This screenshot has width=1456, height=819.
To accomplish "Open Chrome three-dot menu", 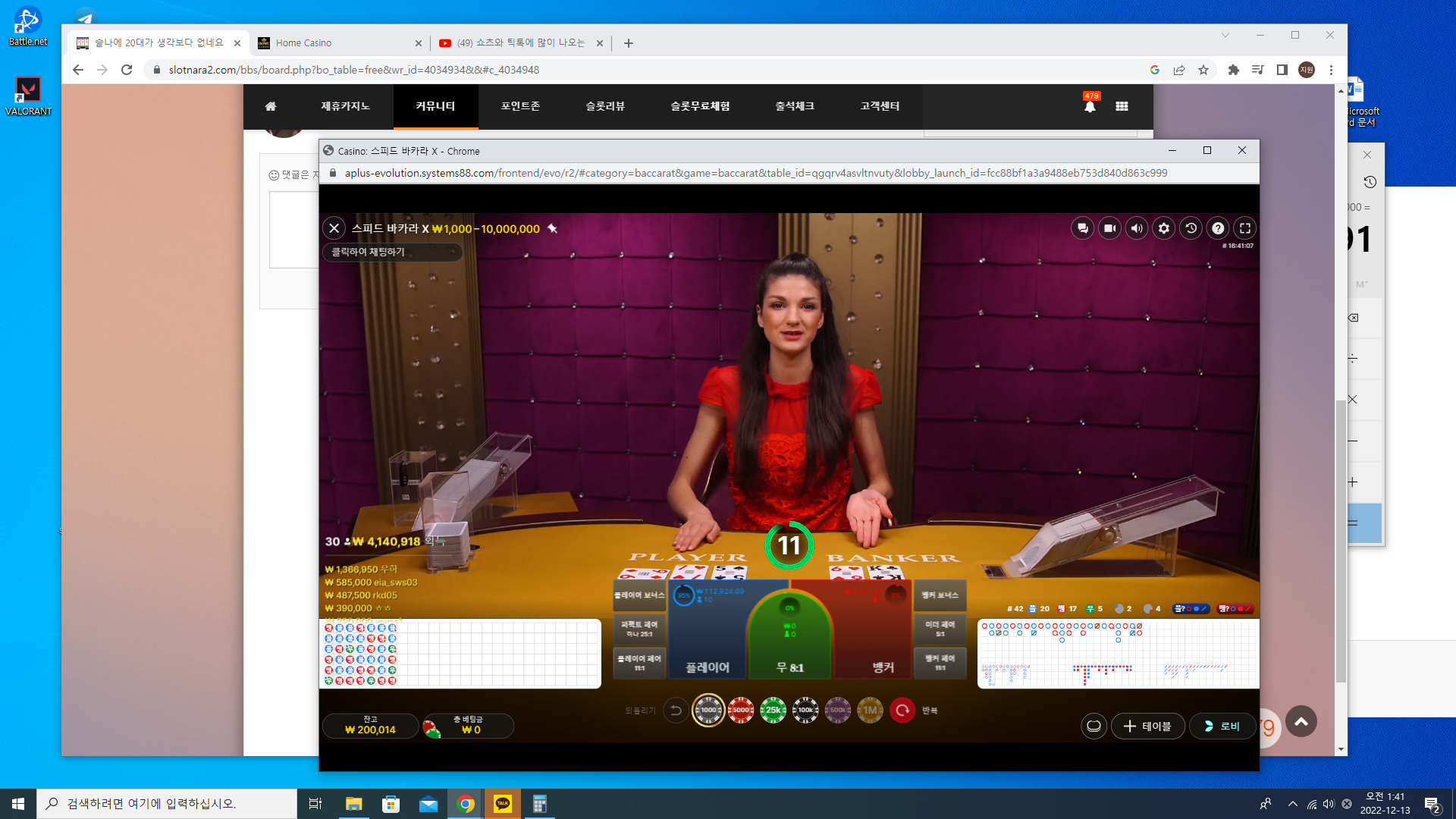I will point(1331,70).
